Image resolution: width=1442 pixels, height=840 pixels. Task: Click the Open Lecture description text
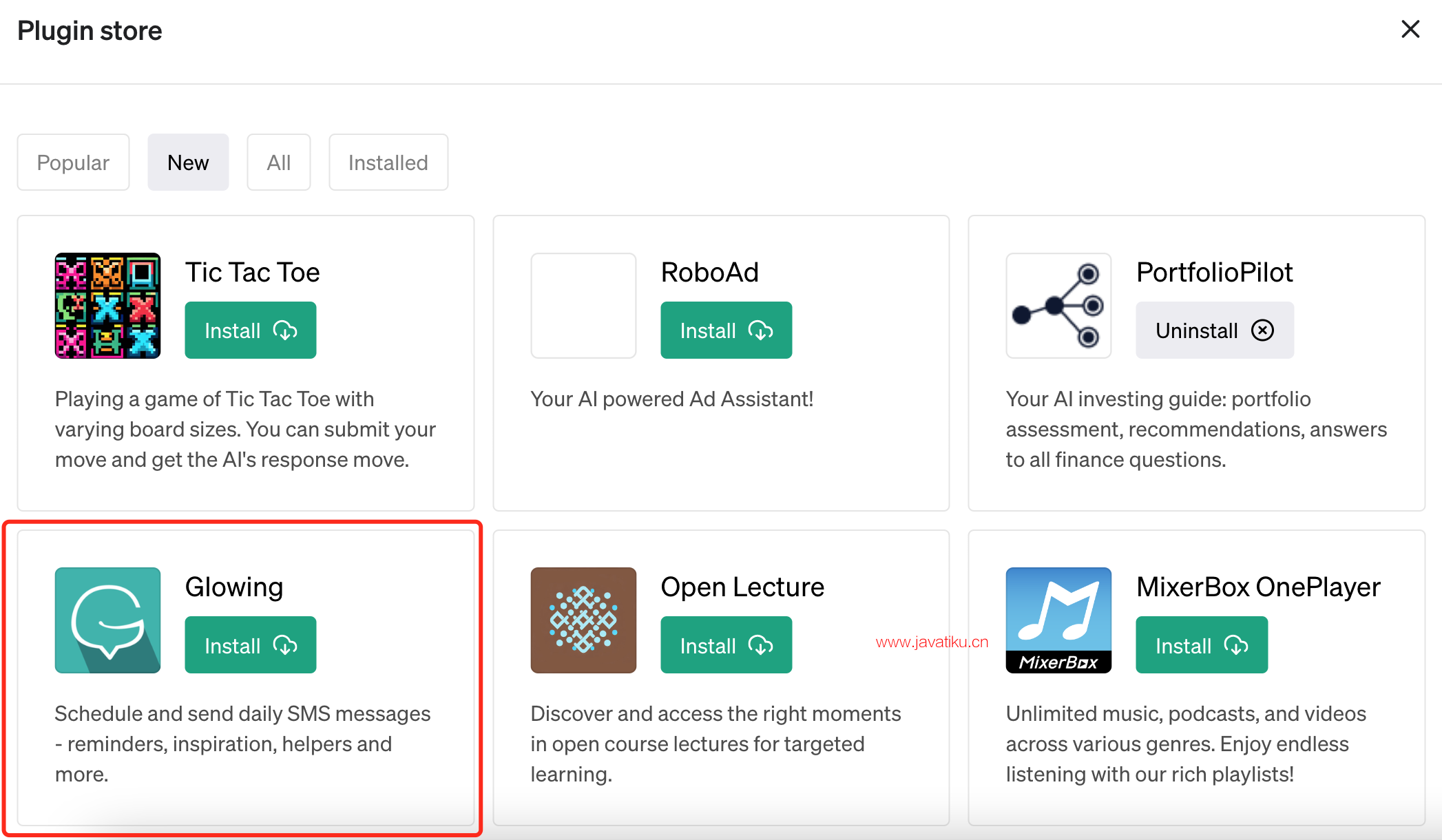pos(715,744)
